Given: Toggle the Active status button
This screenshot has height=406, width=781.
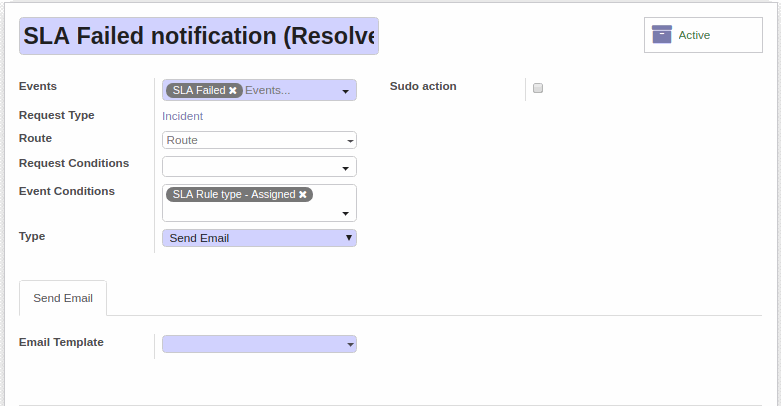Looking at the screenshot, I should click(x=703, y=35).
